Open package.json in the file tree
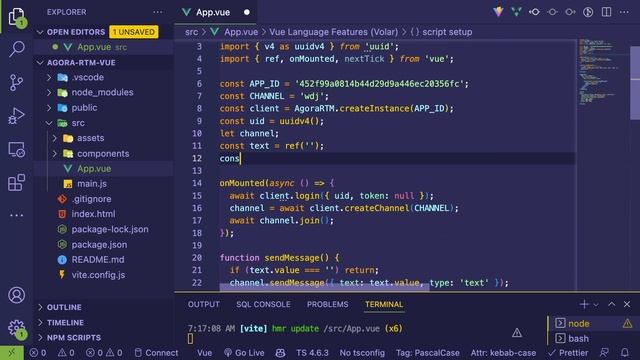 tap(99, 244)
